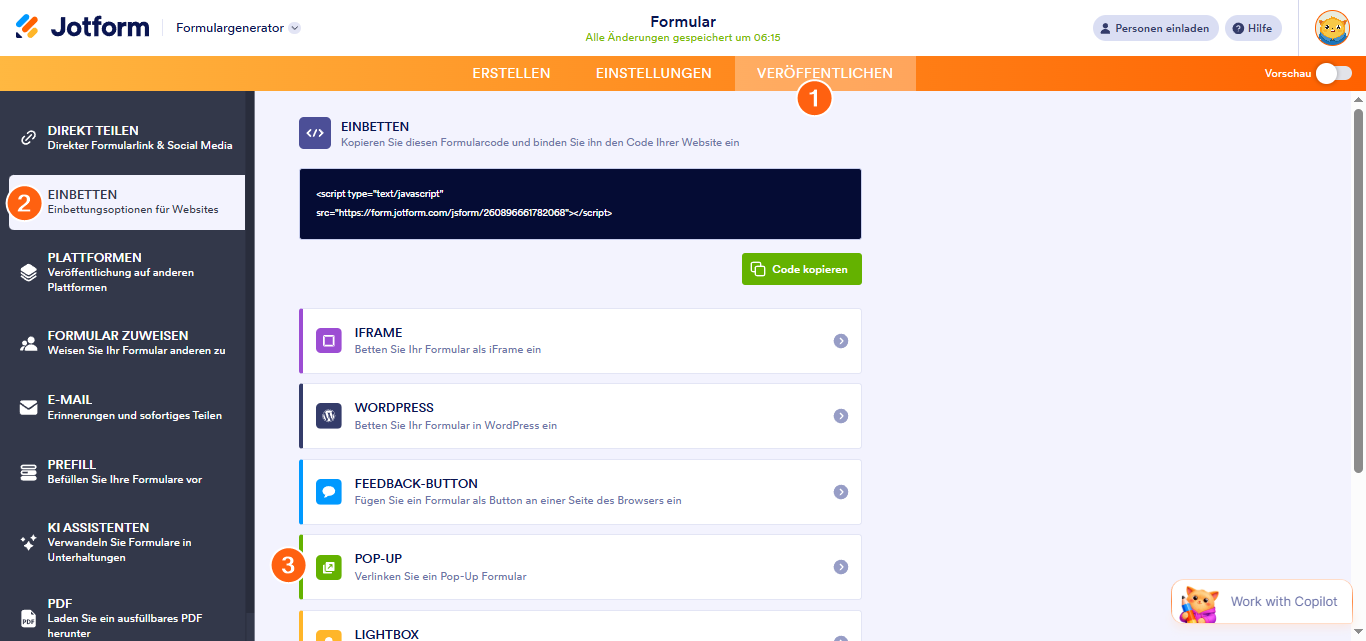
Task: Select the iFrame embed icon
Action: [x=328, y=340]
